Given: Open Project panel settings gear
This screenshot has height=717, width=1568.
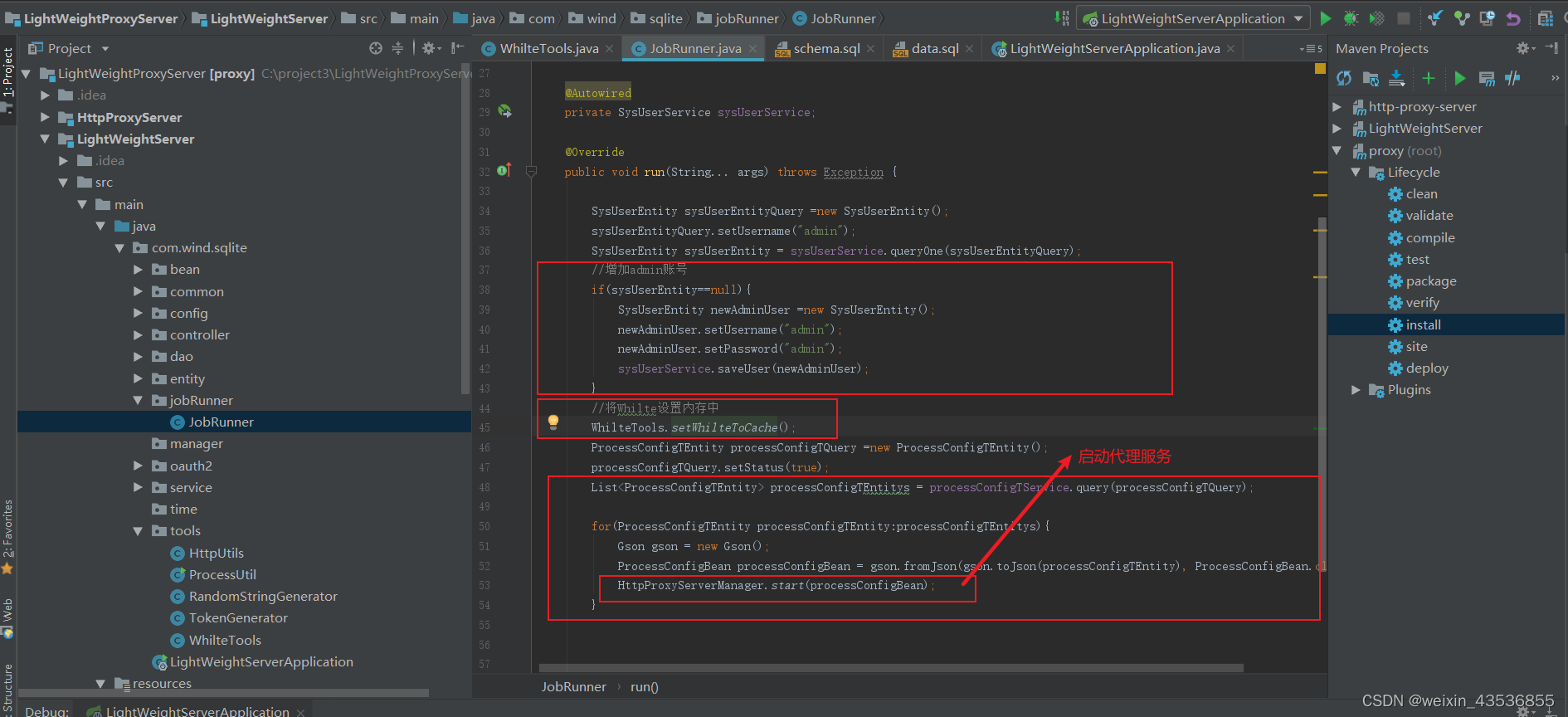Looking at the screenshot, I should (x=431, y=48).
